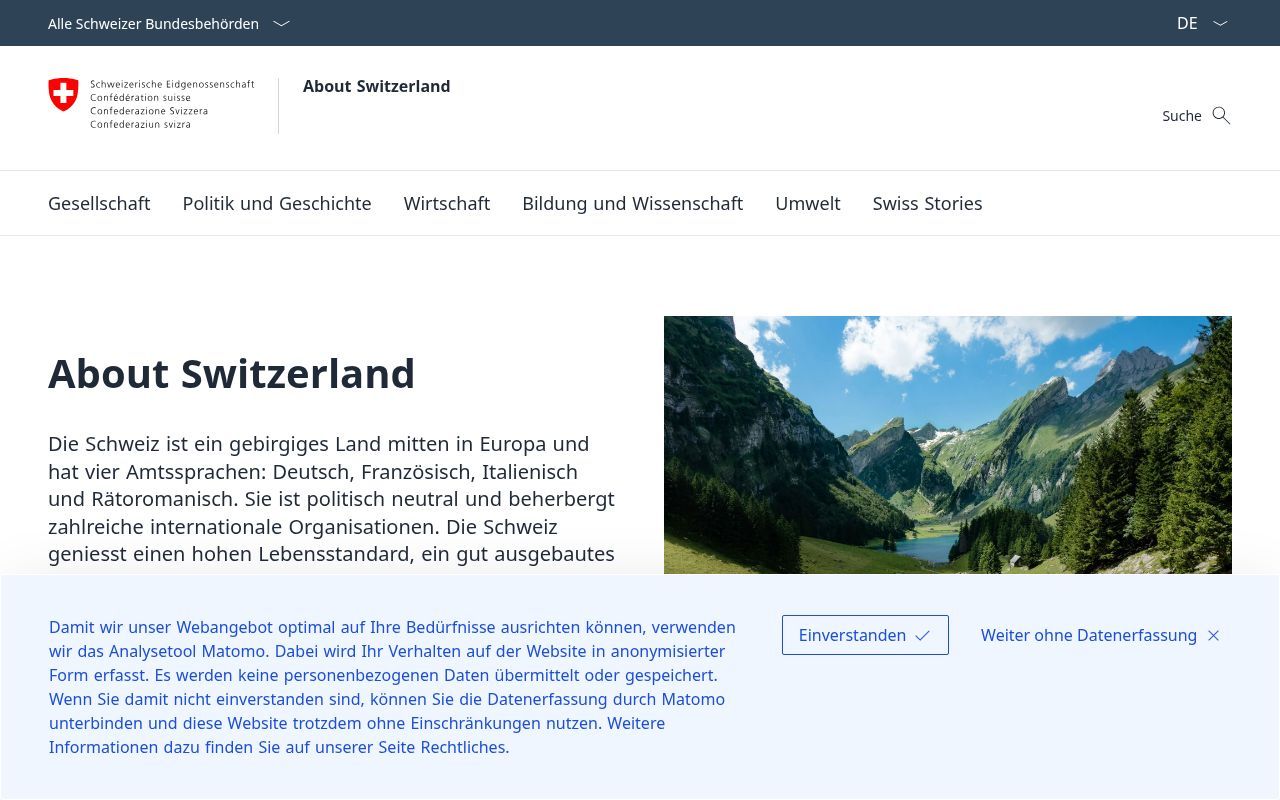Click the intro paragraph about die Schweiz
This screenshot has height=800, width=1280.
click(332, 498)
